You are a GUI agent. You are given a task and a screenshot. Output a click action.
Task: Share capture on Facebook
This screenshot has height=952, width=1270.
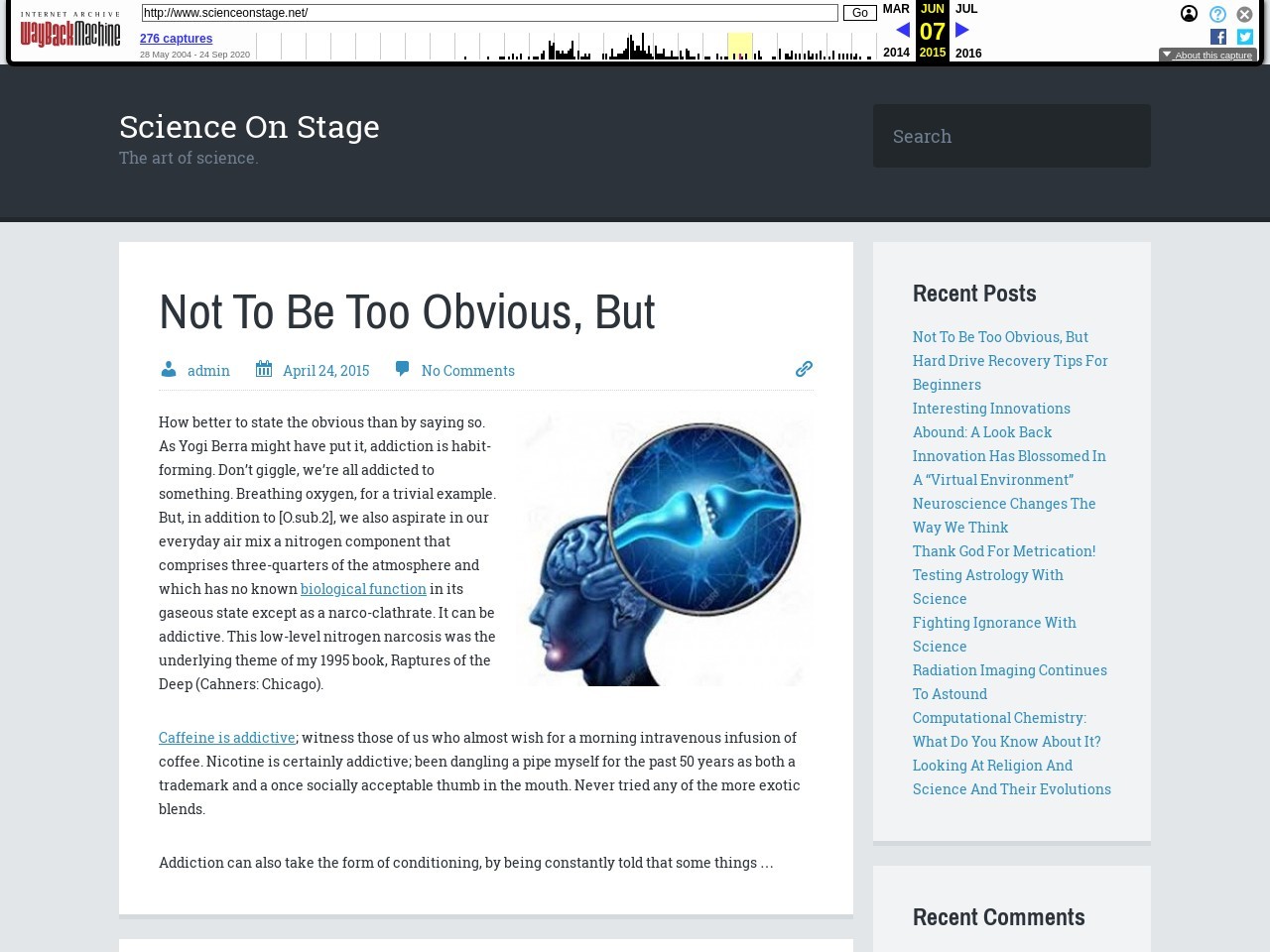[1218, 37]
